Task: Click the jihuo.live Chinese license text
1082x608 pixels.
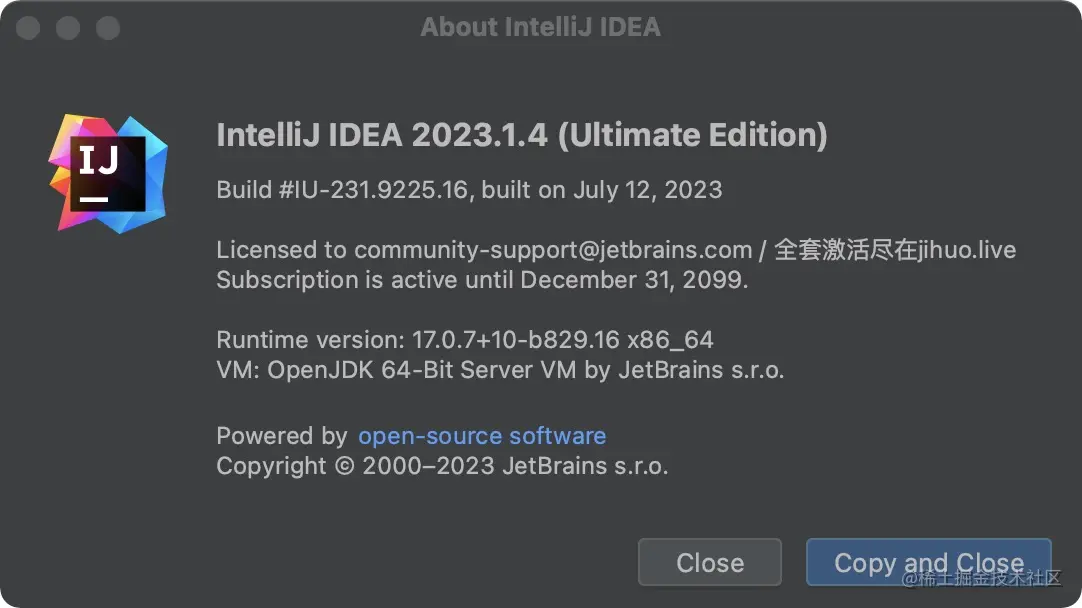Action: (x=895, y=250)
